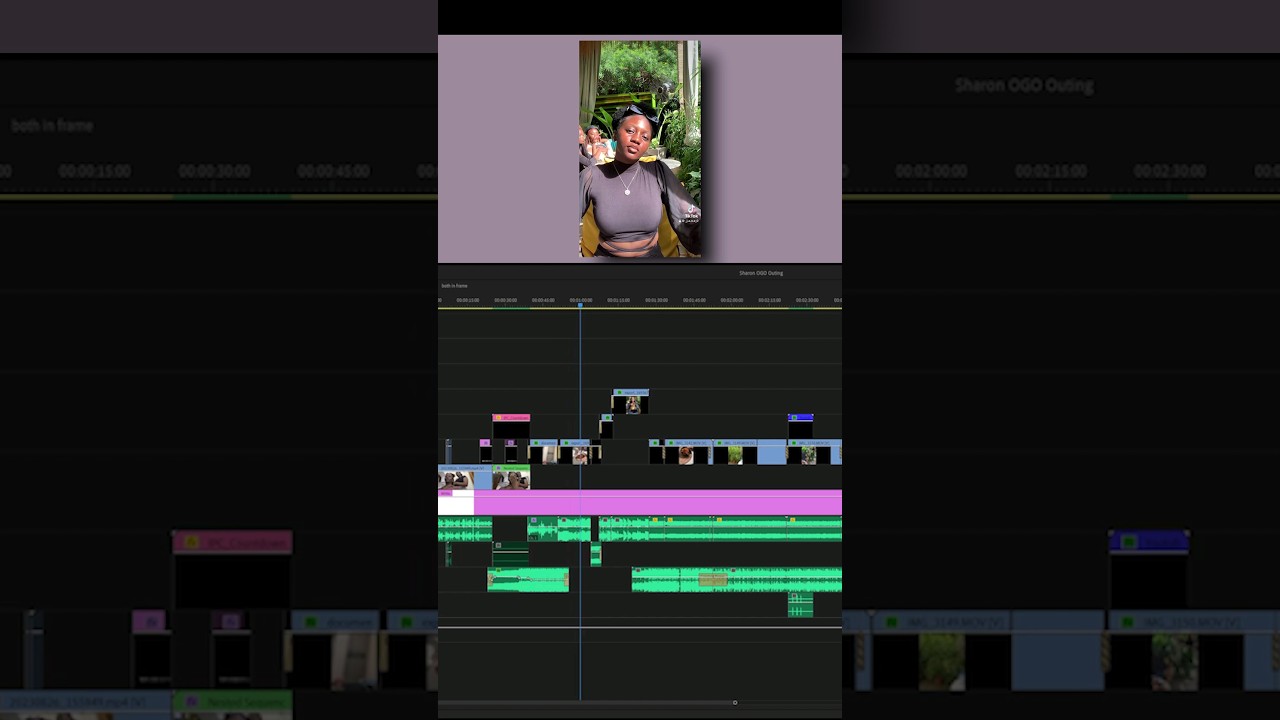Image resolution: width=1280 pixels, height=720 pixels.
Task: Click the 'both in frame' label
Action: 455,286
